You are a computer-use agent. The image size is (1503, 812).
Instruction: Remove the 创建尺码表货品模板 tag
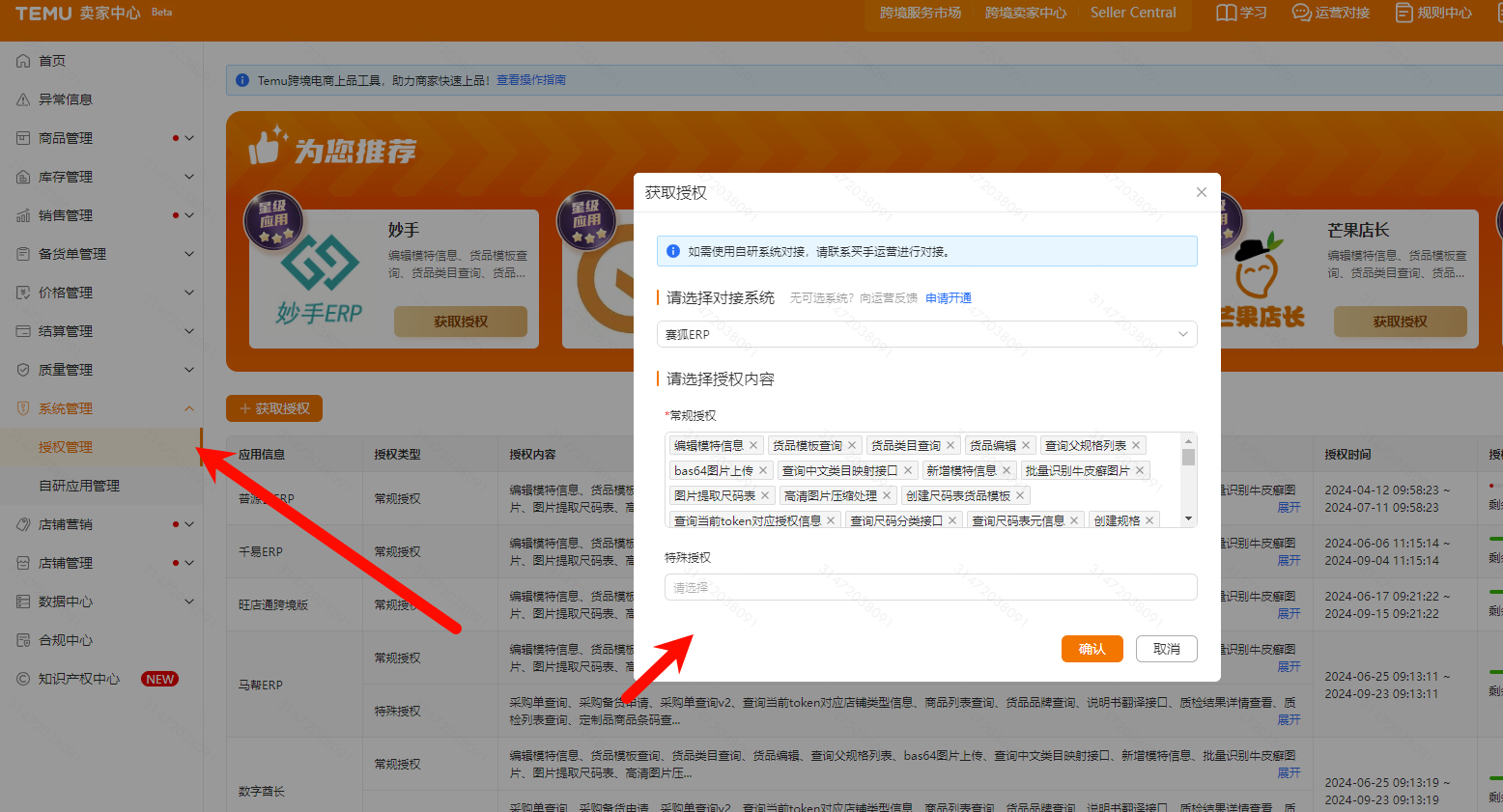click(1020, 495)
